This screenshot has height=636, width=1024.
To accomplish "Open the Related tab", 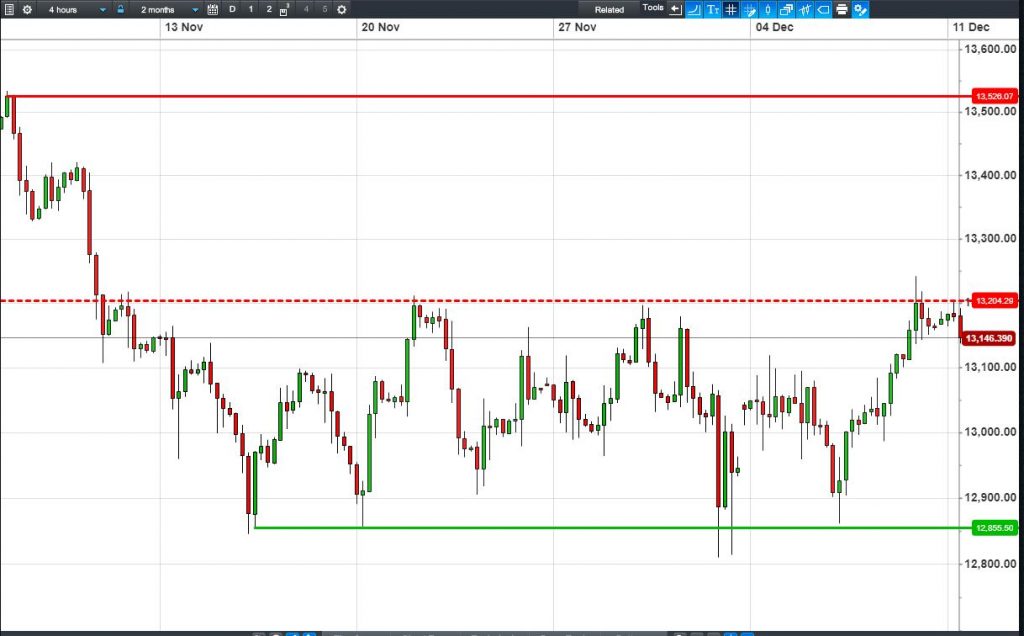I will [609, 10].
